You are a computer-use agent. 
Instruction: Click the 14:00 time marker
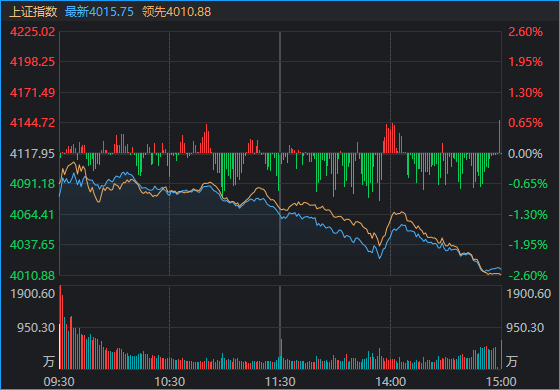[390, 382]
